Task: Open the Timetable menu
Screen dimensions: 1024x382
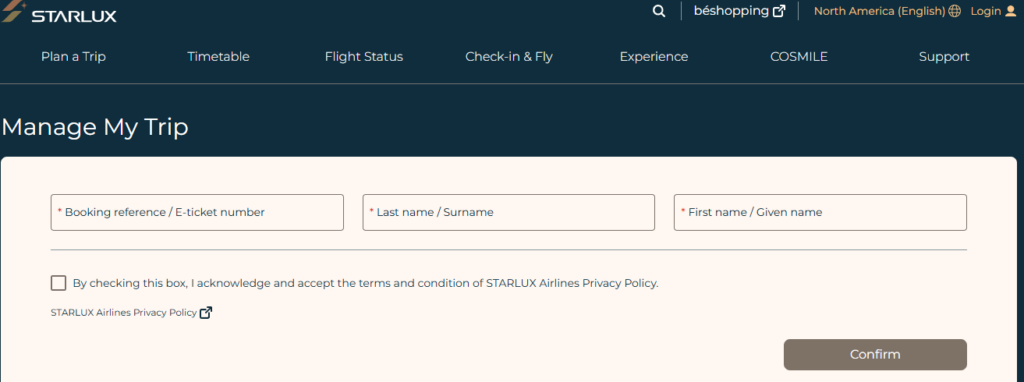Action: (x=218, y=57)
